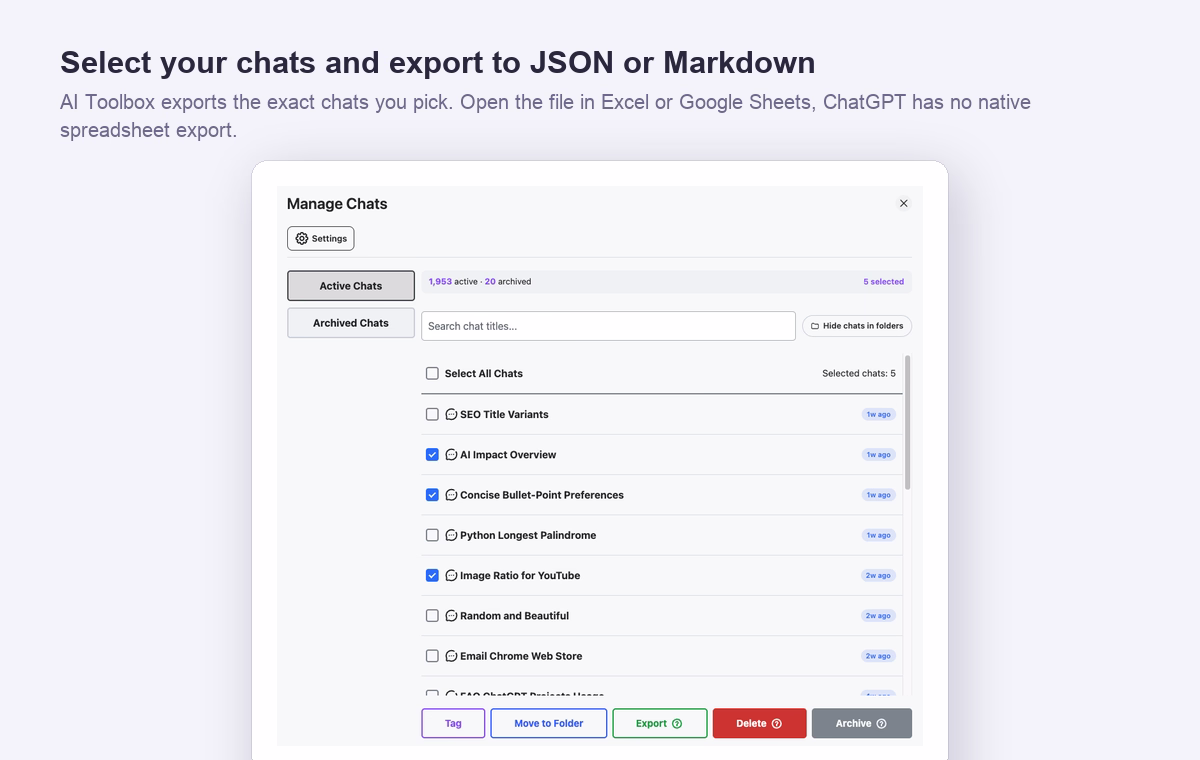This screenshot has height=760, width=1200.
Task: Check the SEO Title Variants checkbox
Action: [432, 414]
